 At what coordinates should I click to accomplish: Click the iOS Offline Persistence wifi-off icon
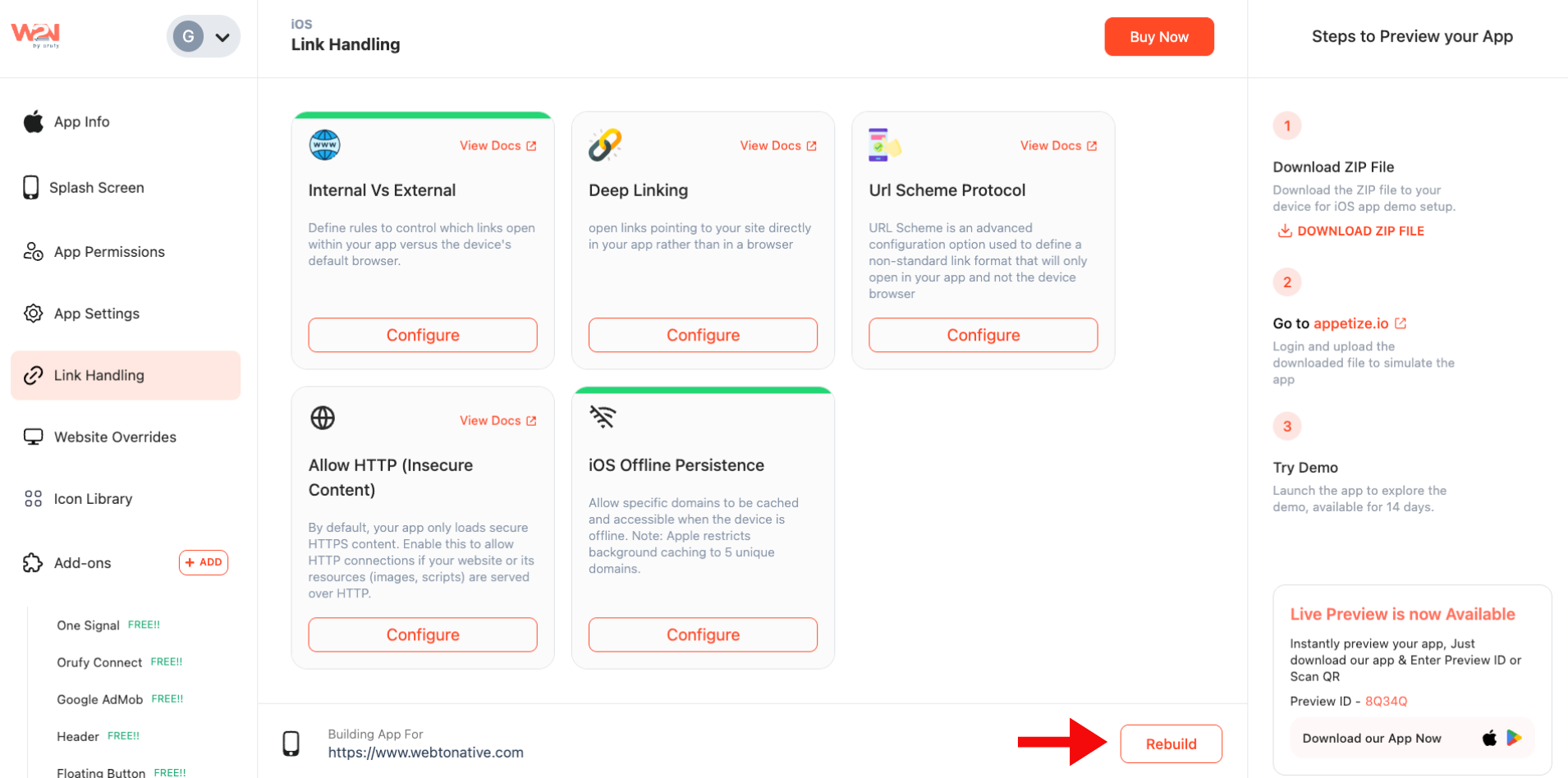[603, 417]
